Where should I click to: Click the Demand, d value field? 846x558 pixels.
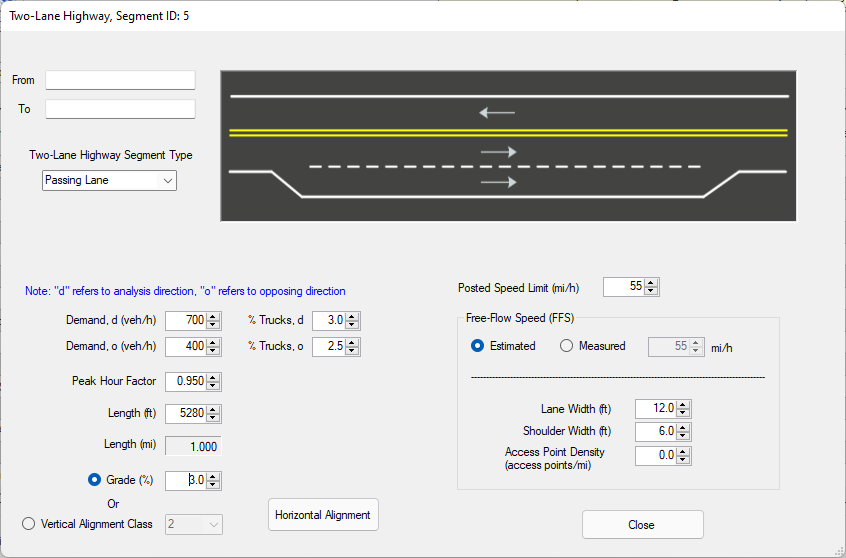coord(186,321)
